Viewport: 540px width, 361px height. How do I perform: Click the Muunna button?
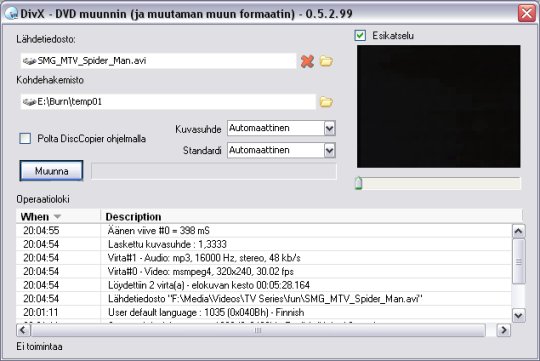[x=51, y=171]
